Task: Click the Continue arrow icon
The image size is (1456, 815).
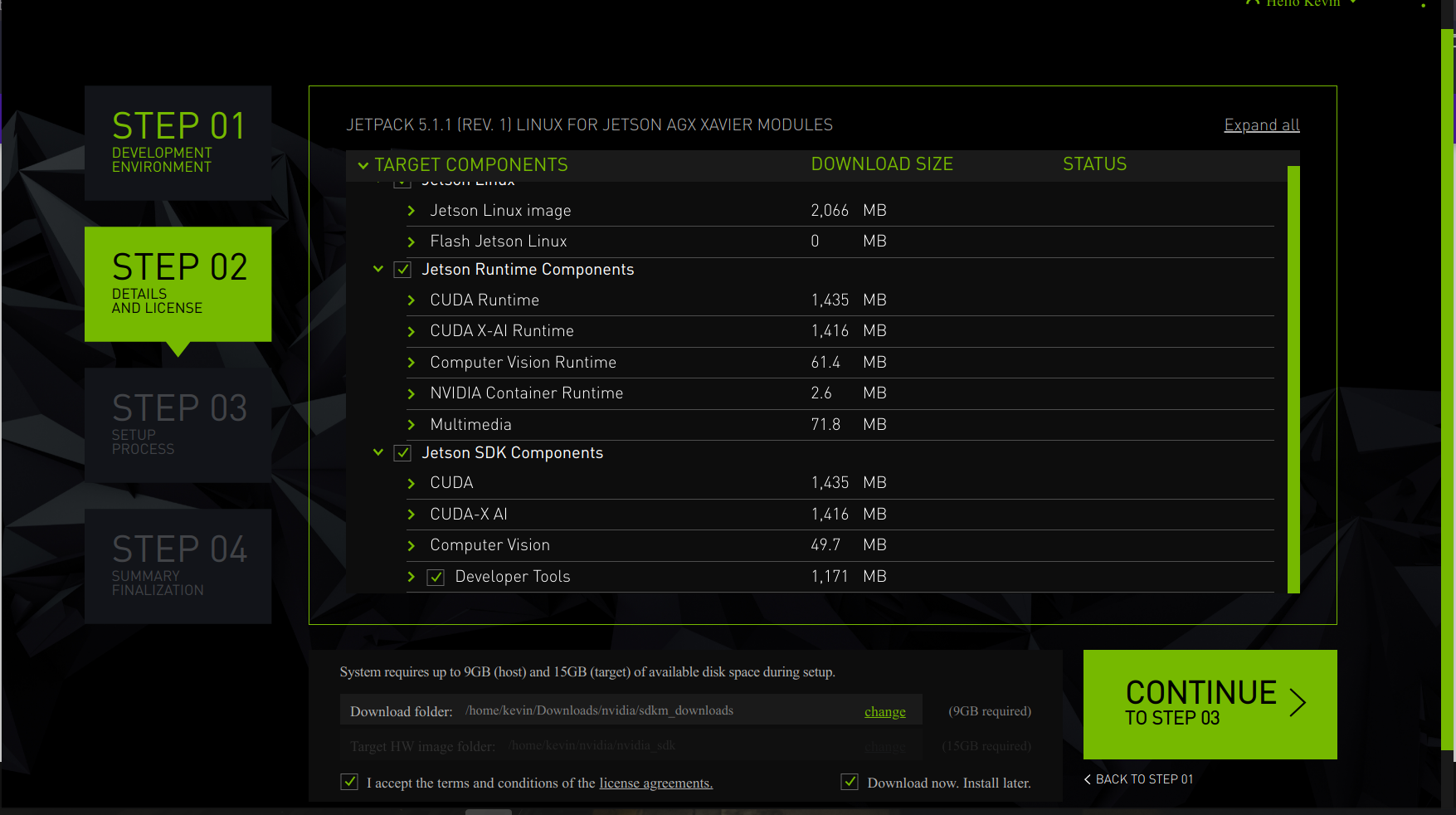Action: point(1298,703)
